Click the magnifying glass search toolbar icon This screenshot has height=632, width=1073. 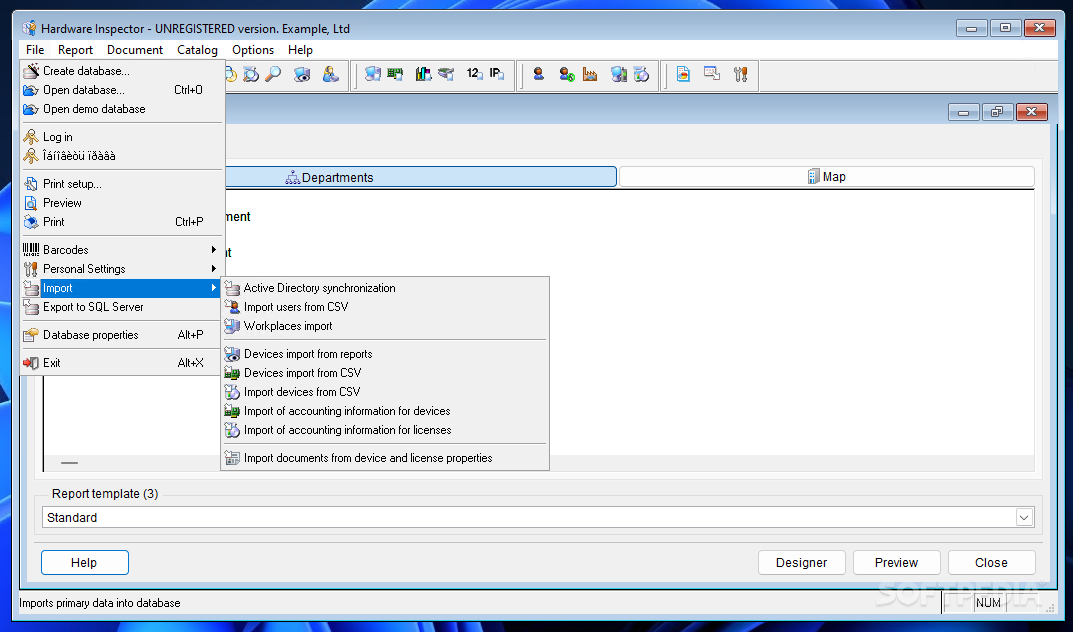(x=273, y=74)
